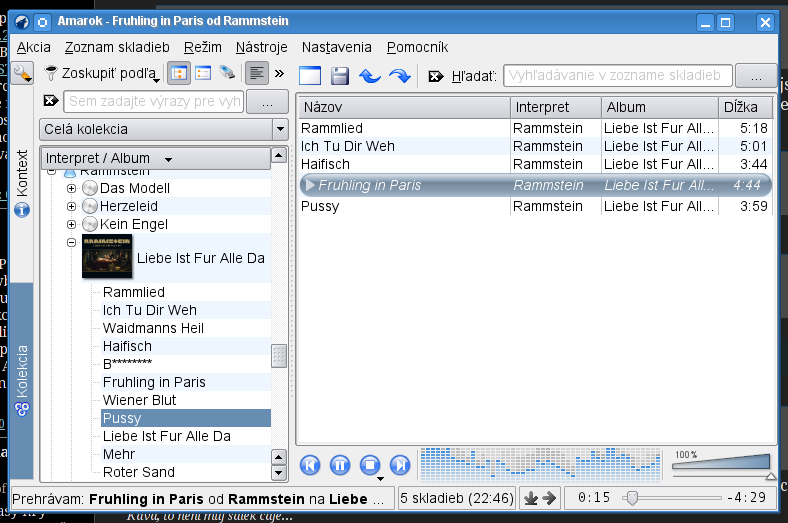This screenshot has height=523, width=788.
Task: Clear the collection filter field
Action: [x=51, y=101]
